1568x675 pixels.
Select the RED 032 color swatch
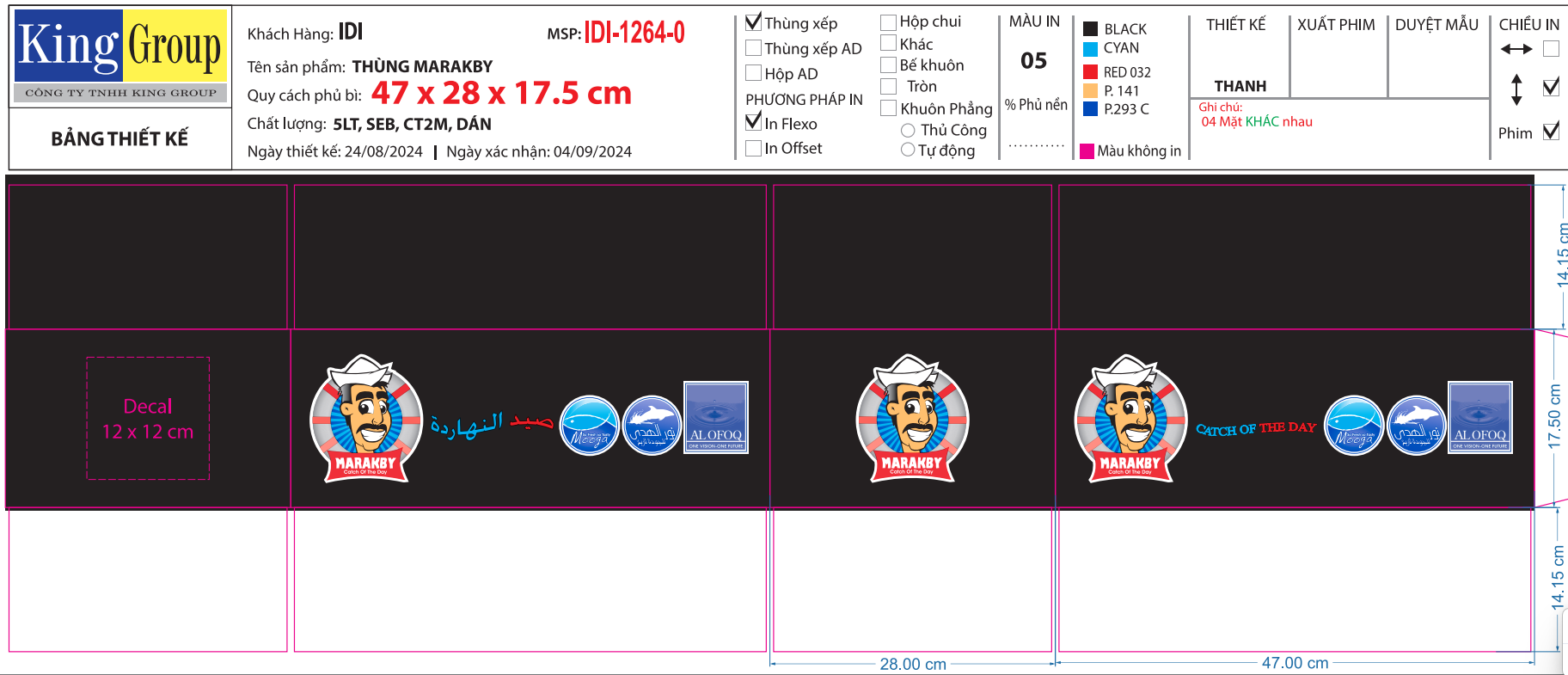click(1090, 72)
